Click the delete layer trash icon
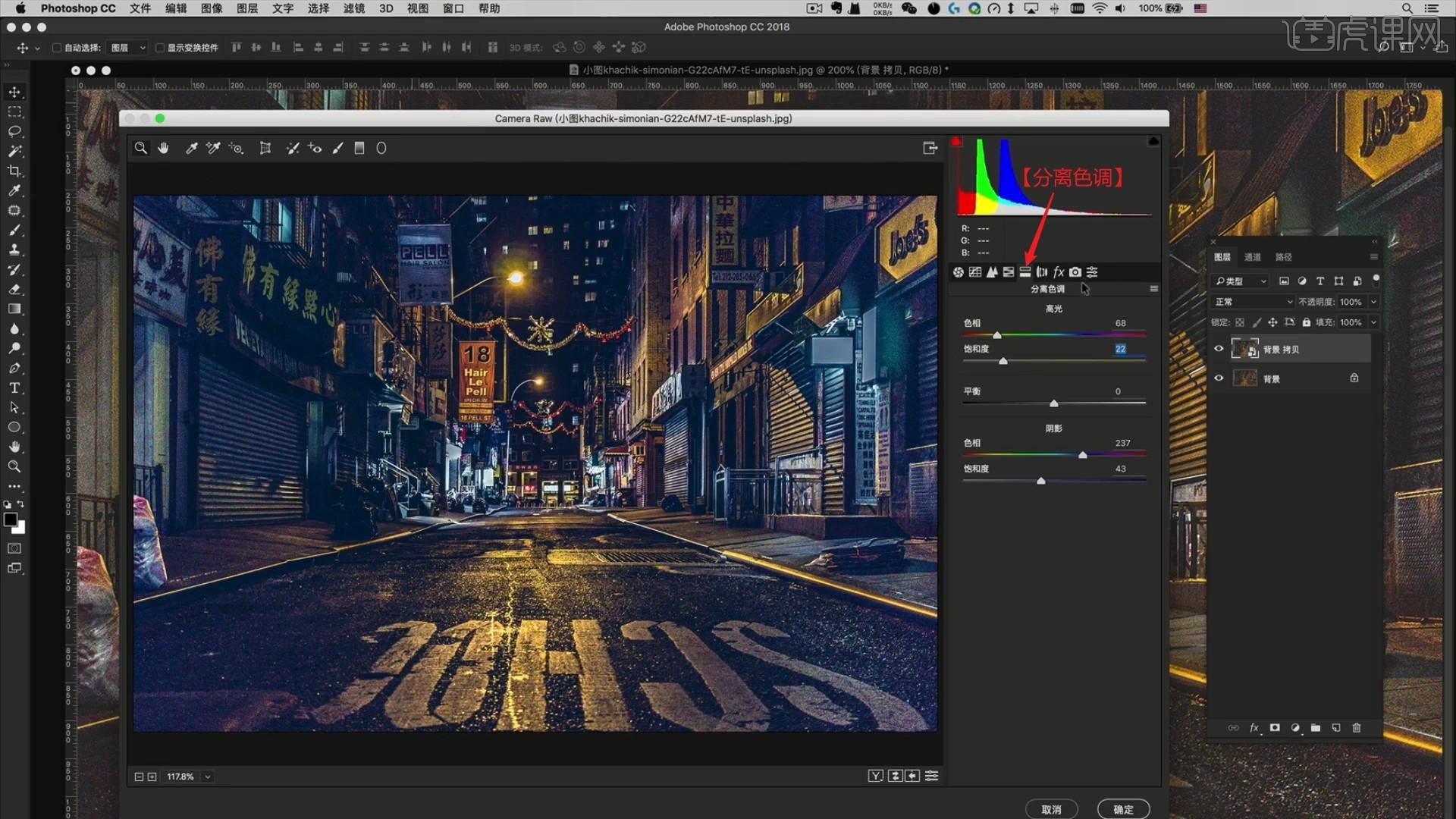1456x819 pixels. pyautogui.click(x=1357, y=727)
